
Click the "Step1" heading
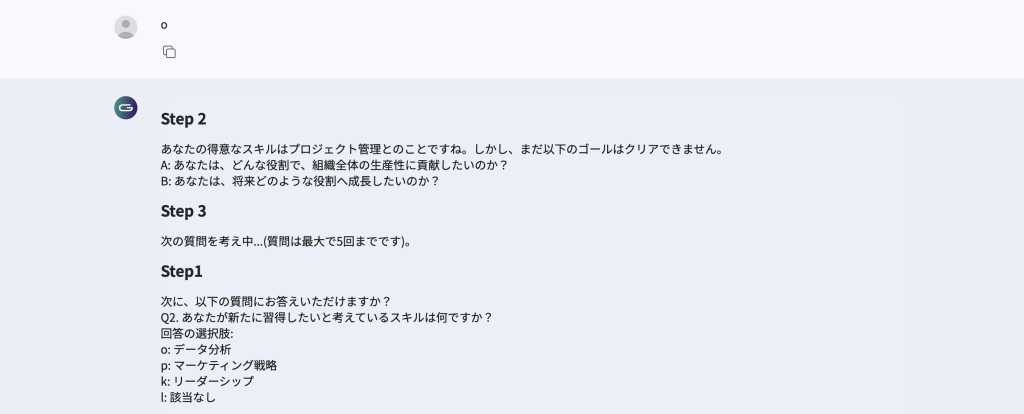[x=181, y=271]
